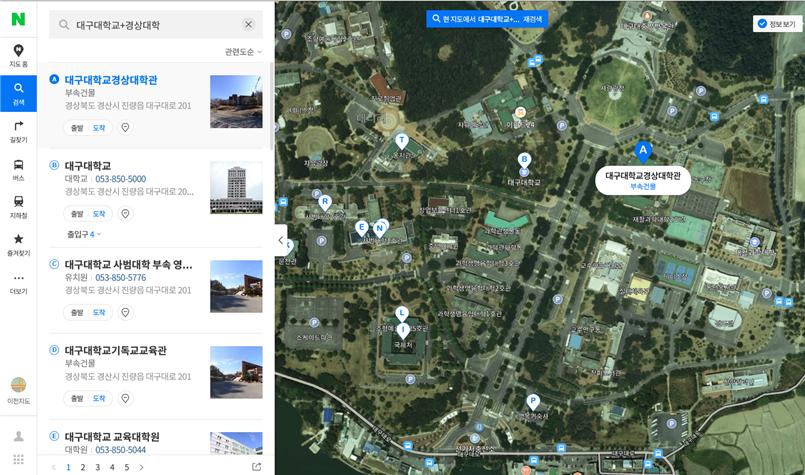
Task: Open the 지도 홈 map home icon
Action: [18, 56]
